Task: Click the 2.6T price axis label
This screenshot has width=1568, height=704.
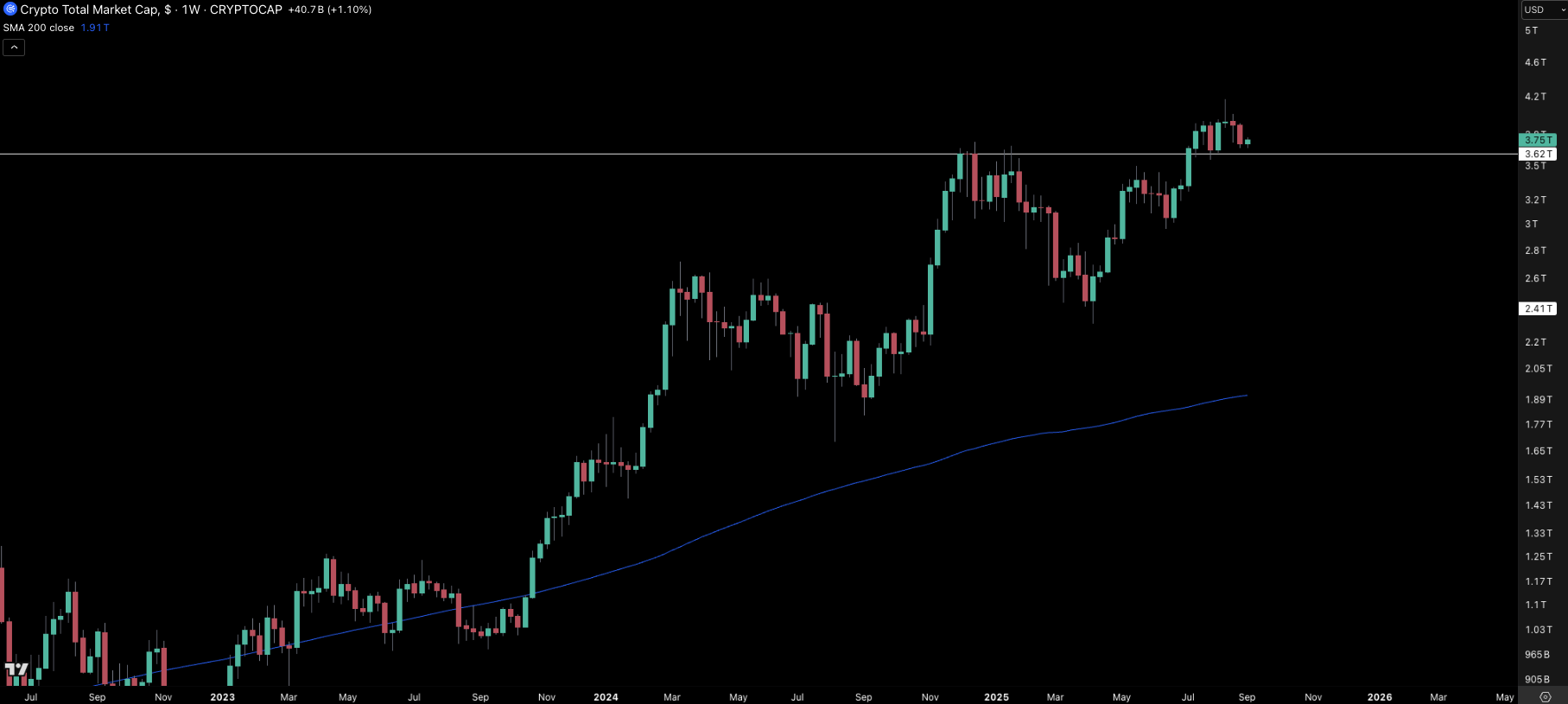Action: [x=1535, y=278]
